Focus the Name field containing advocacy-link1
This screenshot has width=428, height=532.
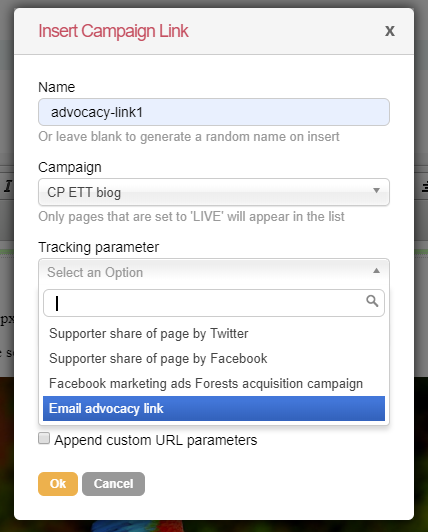tap(214, 112)
